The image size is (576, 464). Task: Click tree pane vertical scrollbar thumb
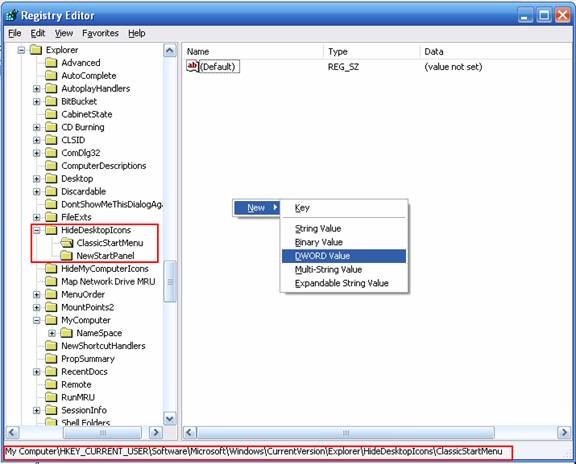170,281
